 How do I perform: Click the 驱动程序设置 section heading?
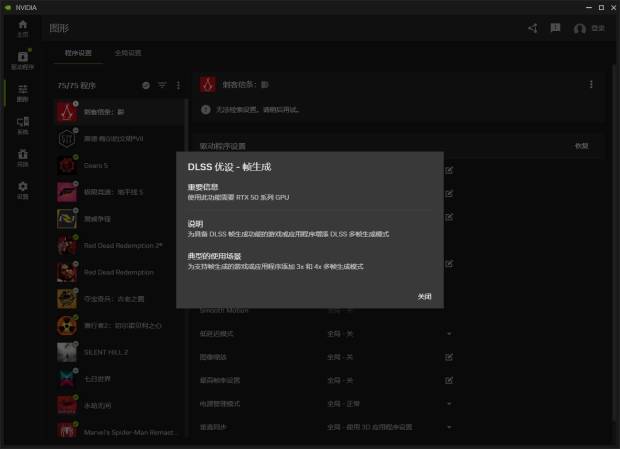click(x=223, y=146)
